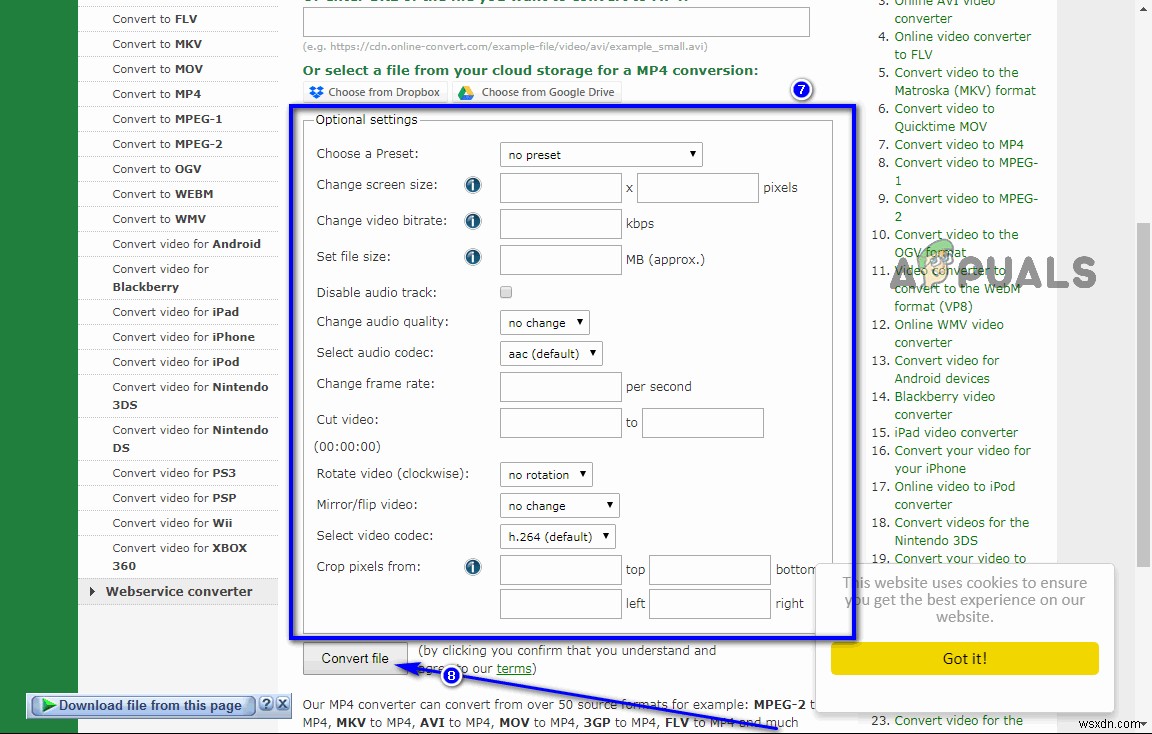
Task: Click the page vertical scrollbar
Action: [x=1143, y=395]
